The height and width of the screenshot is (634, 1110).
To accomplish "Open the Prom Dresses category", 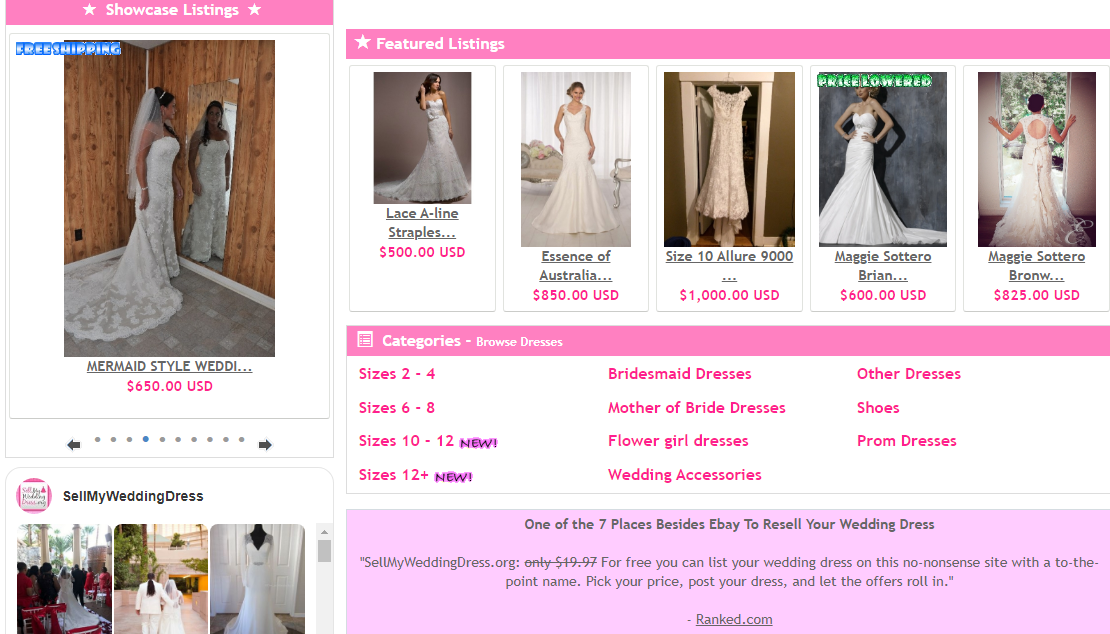I will [906, 441].
